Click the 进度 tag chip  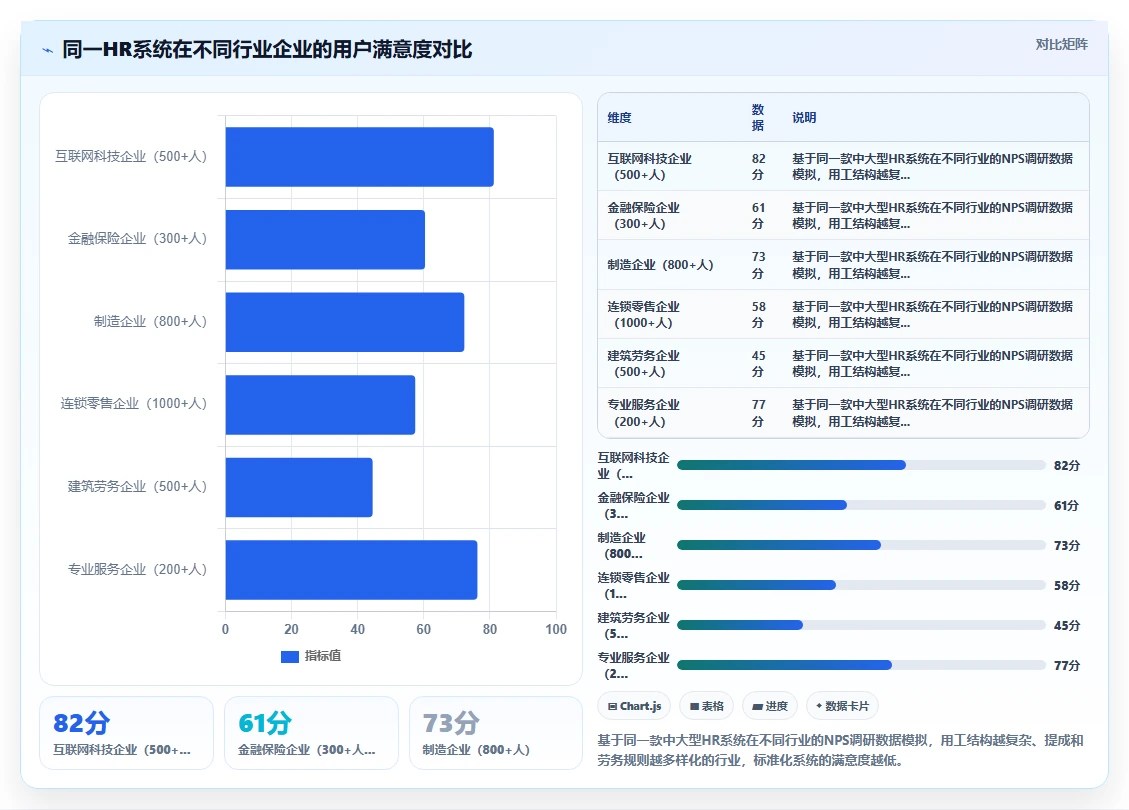[770, 706]
